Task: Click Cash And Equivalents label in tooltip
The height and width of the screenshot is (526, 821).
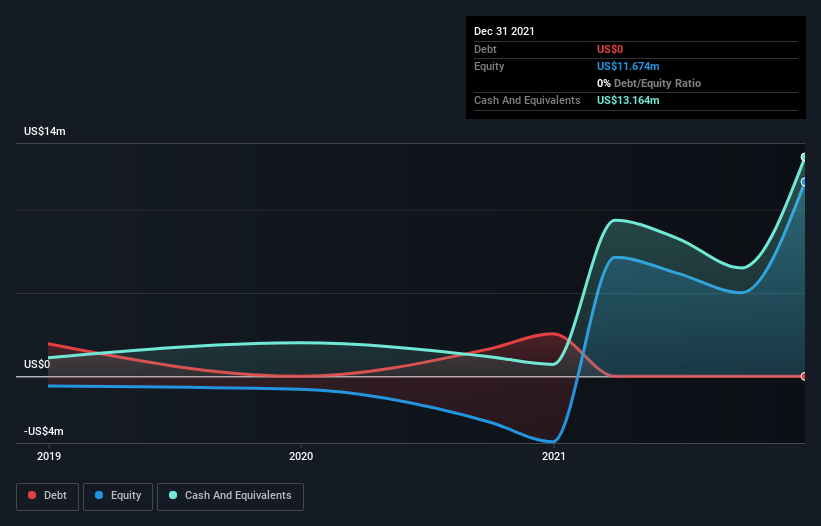Action: click(x=527, y=100)
